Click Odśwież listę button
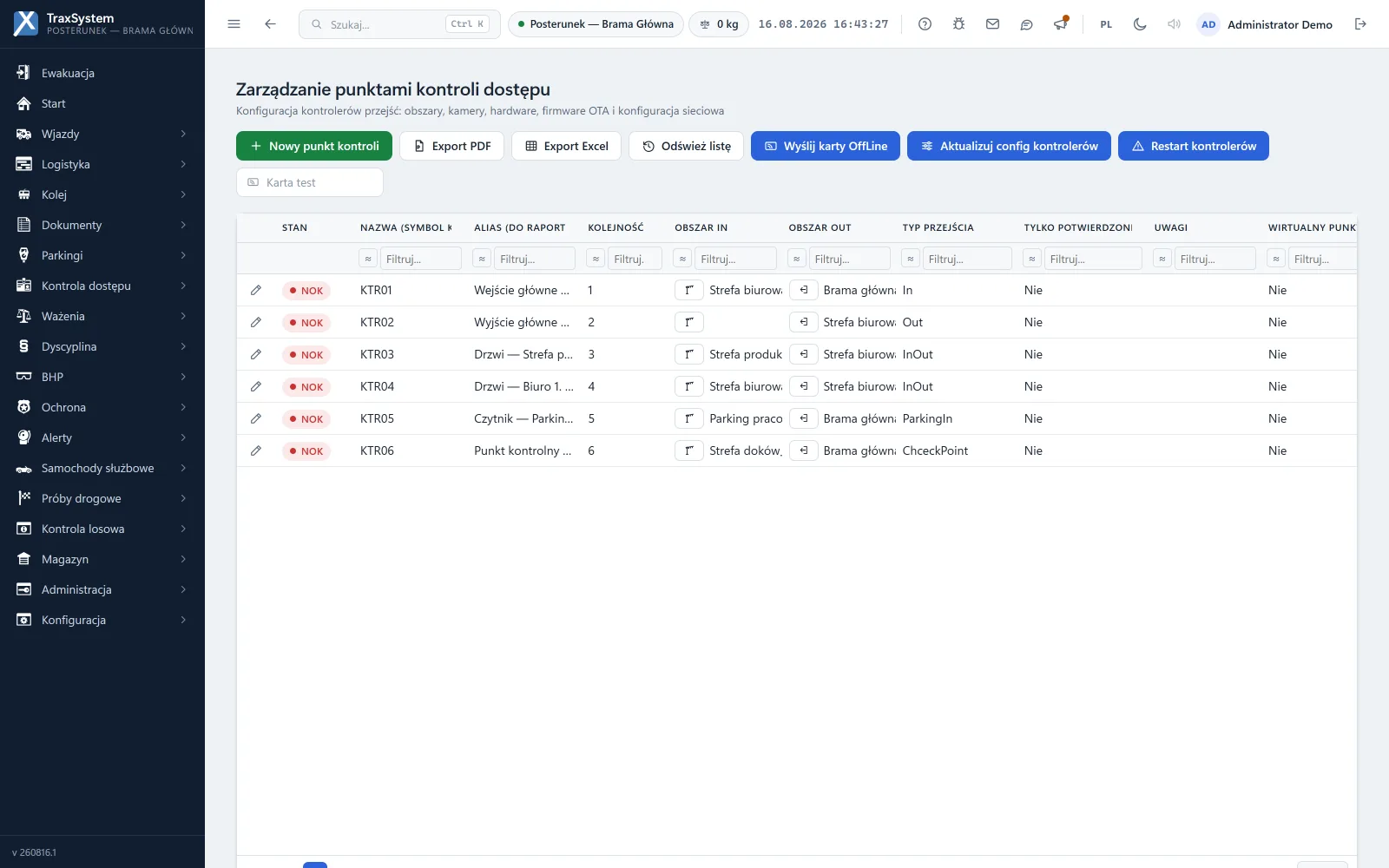This screenshot has width=1389, height=868. pyautogui.click(x=686, y=146)
